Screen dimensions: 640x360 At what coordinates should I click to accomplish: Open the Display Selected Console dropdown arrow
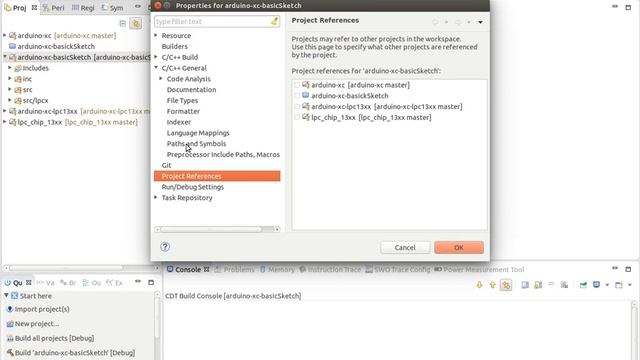click(x=607, y=285)
